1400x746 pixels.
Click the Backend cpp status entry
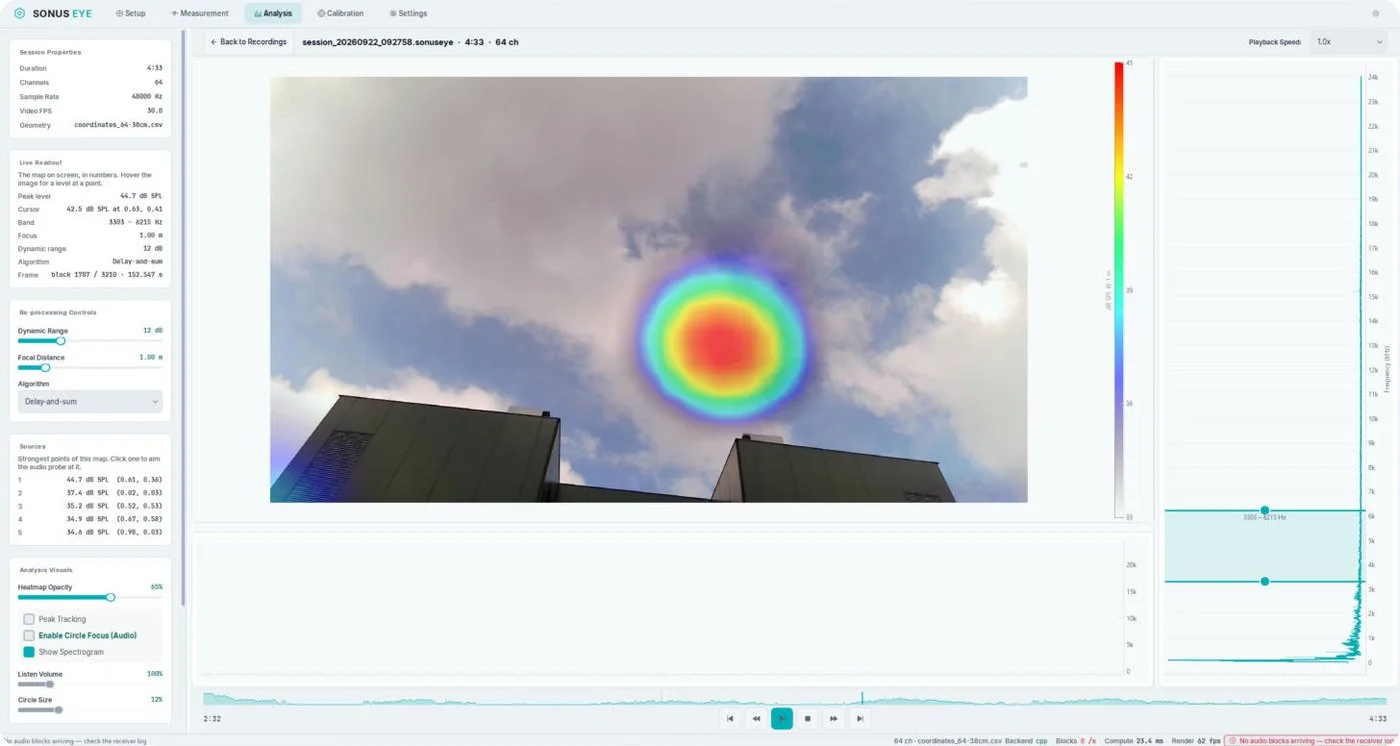click(x=1027, y=741)
